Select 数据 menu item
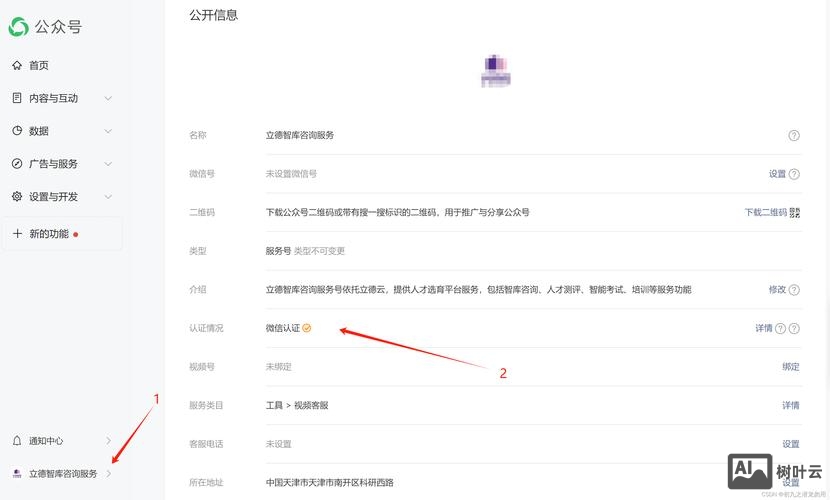The height and width of the screenshot is (500, 830). coord(39,131)
